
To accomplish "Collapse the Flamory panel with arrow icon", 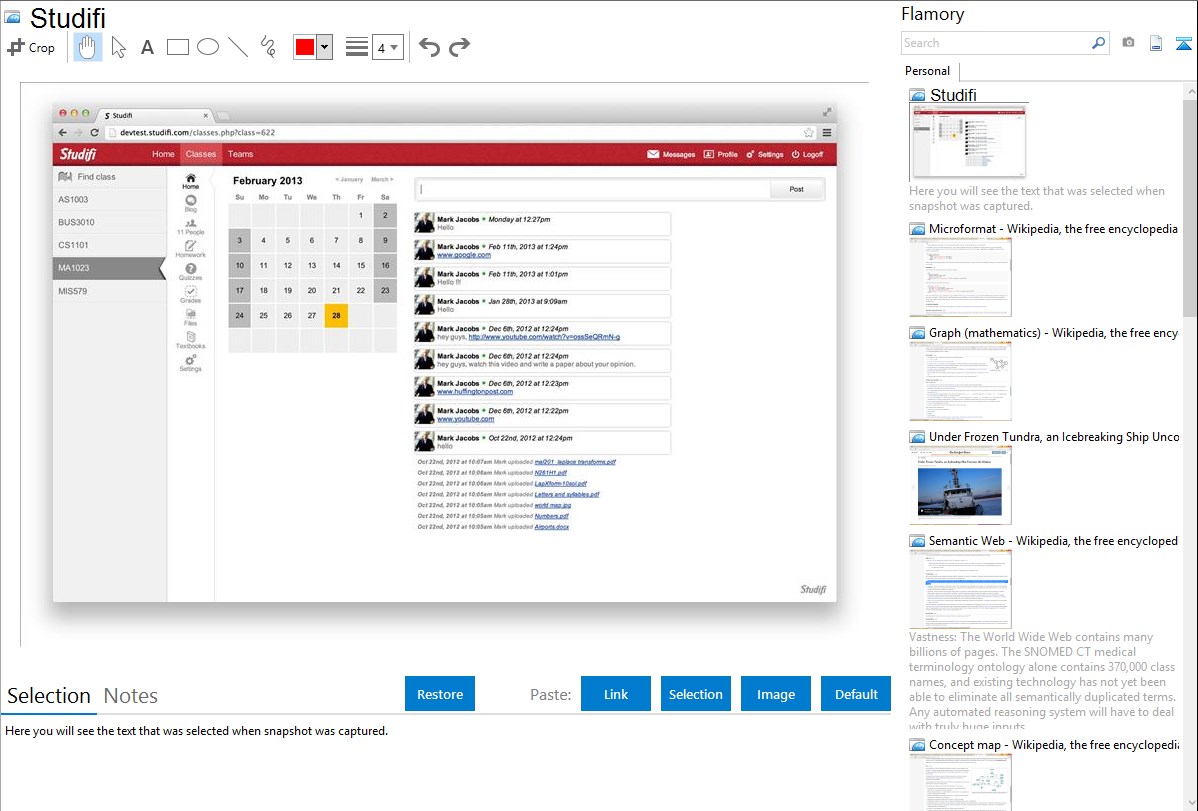I will coord(1184,43).
